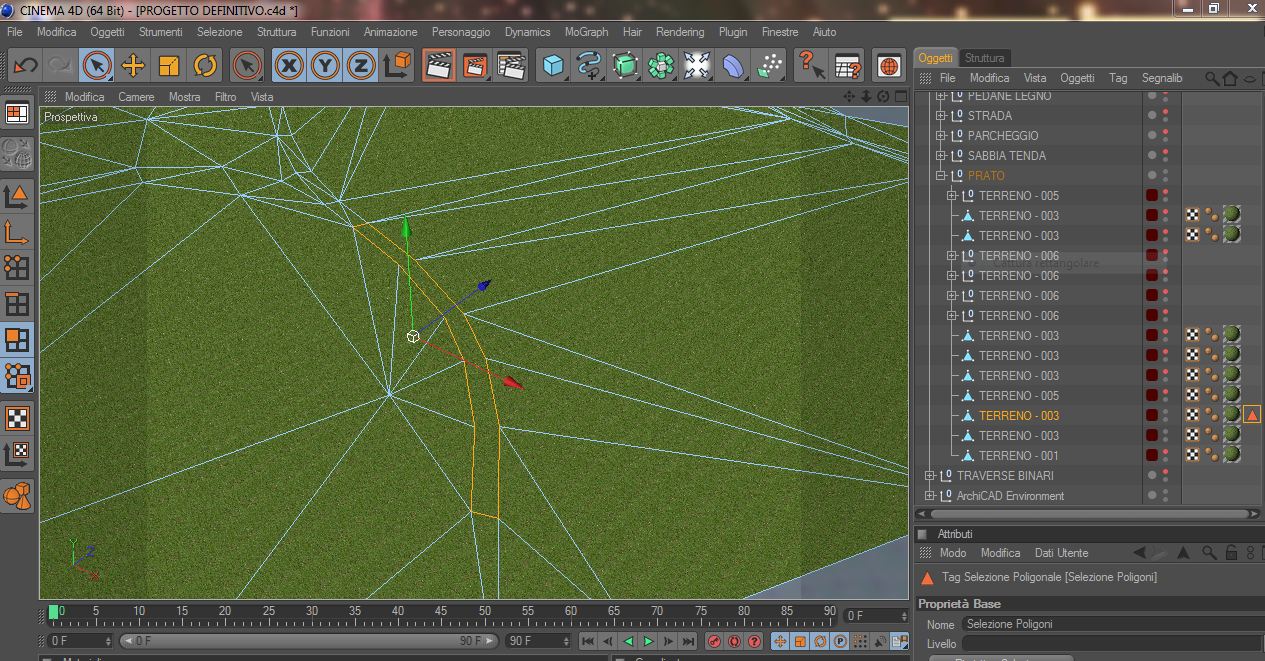This screenshot has width=1265, height=661.
Task: Collapse the PRATO group
Action: 940,176
